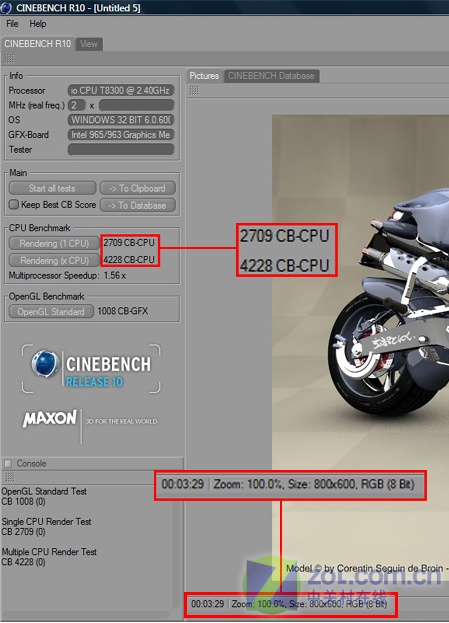Click the grip handle under Pictures tab
This screenshot has width=449, height=623.
pos(194,91)
